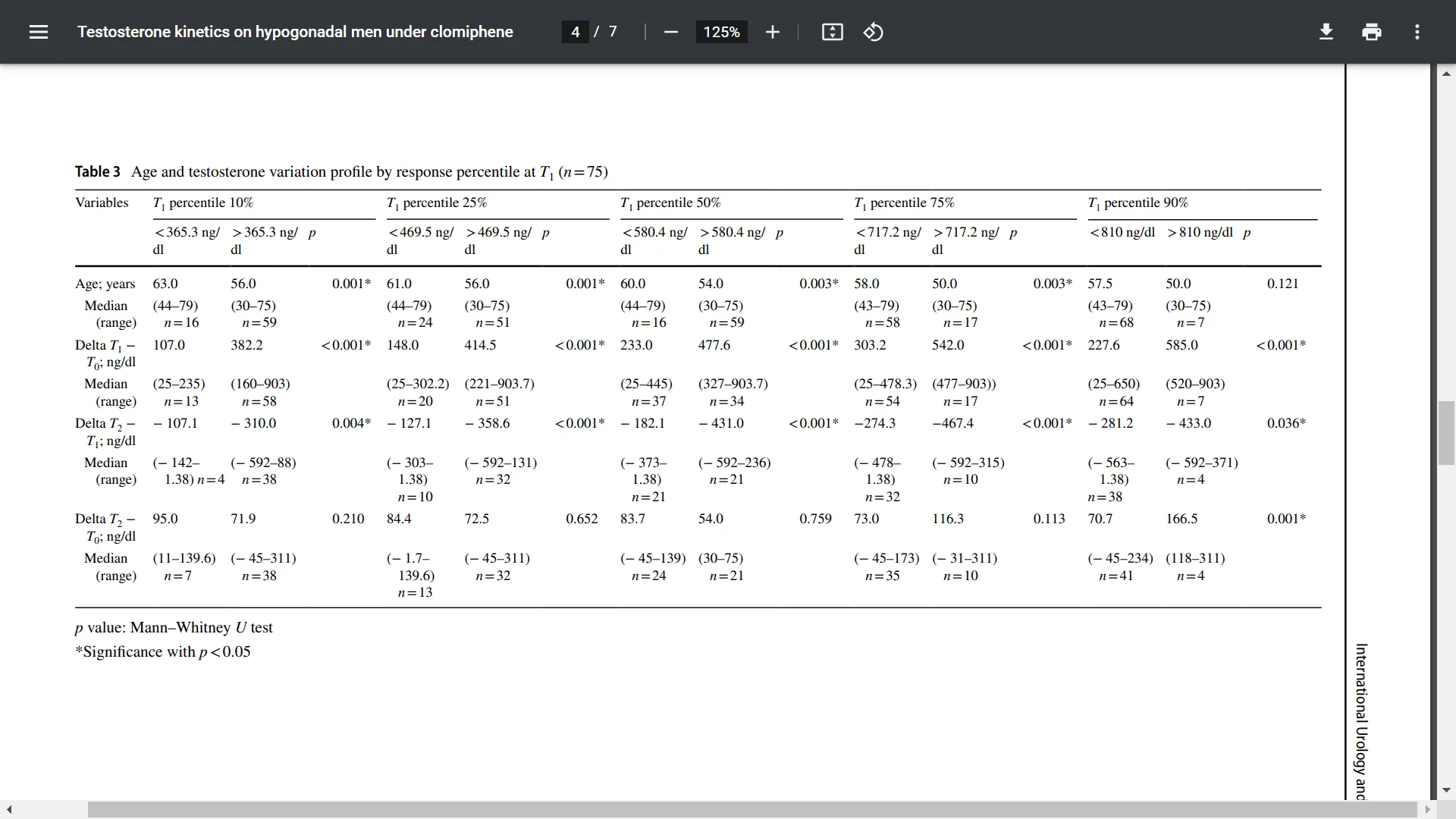Click the p value 0.004*
This screenshot has width=1456, height=819.
pyautogui.click(x=351, y=423)
